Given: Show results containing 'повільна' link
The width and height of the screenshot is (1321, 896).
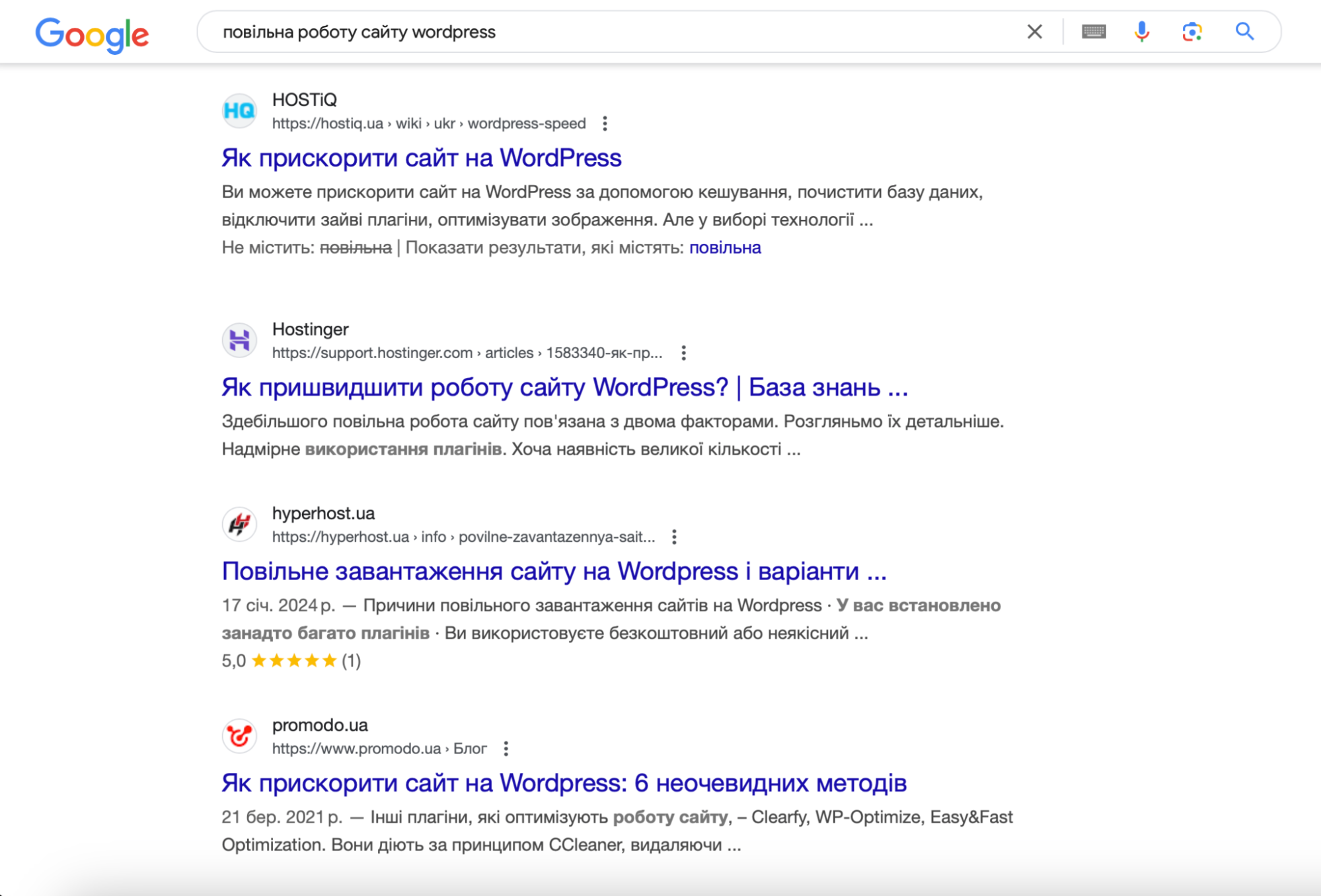Looking at the screenshot, I should coord(725,248).
